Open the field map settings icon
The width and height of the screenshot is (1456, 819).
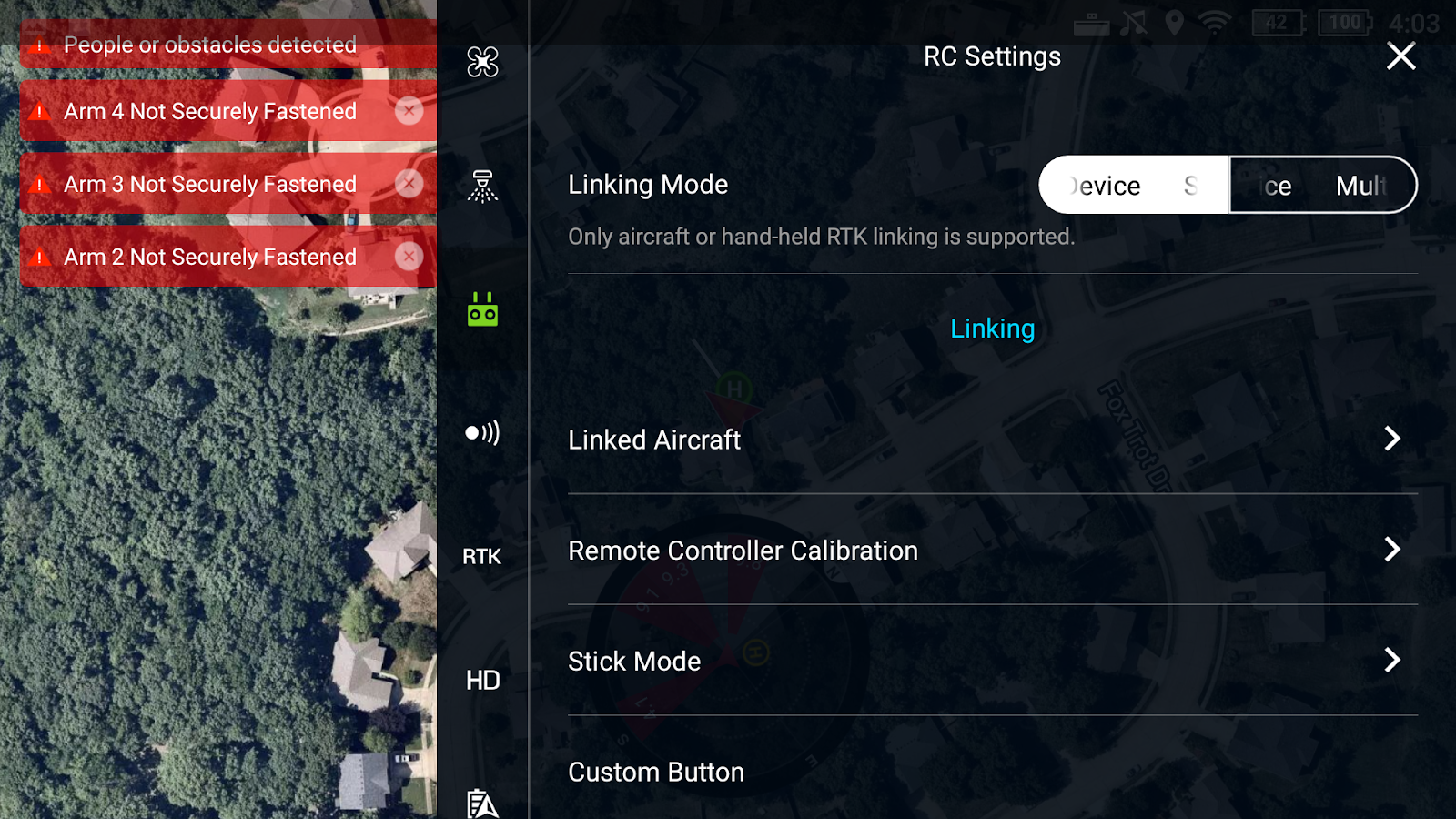point(482,804)
